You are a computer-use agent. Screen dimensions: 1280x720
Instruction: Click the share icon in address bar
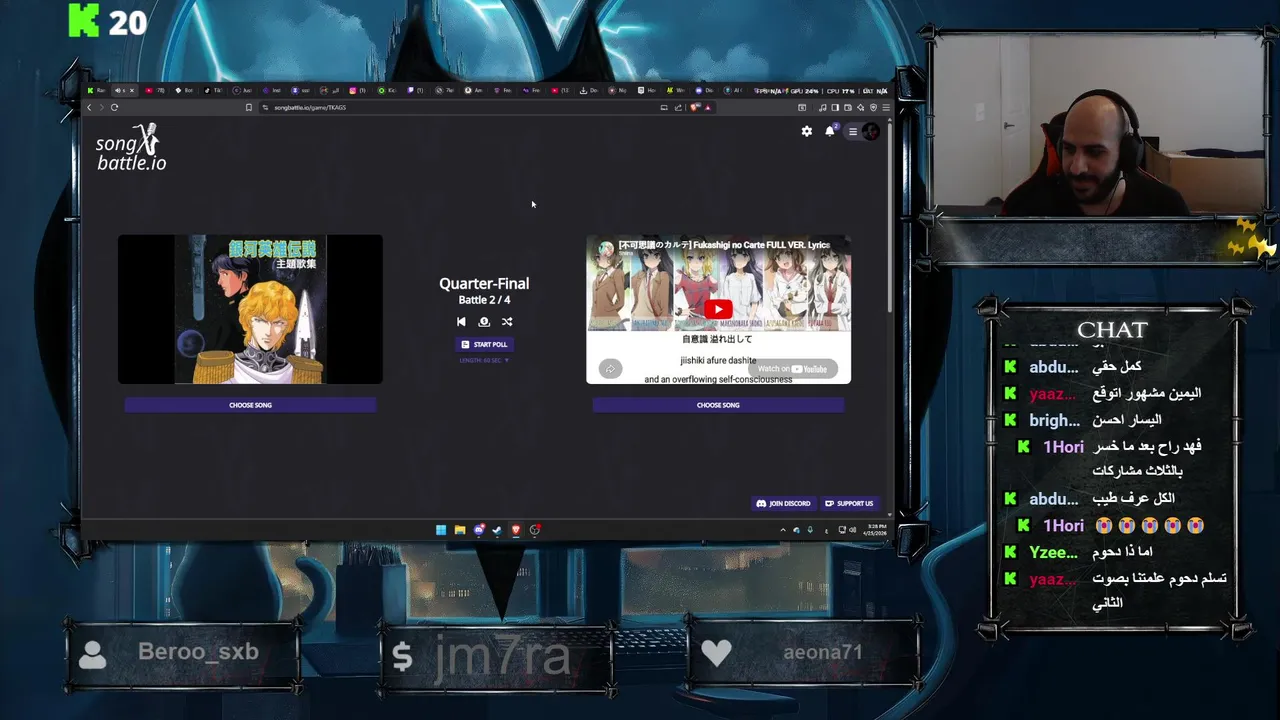coord(678,107)
